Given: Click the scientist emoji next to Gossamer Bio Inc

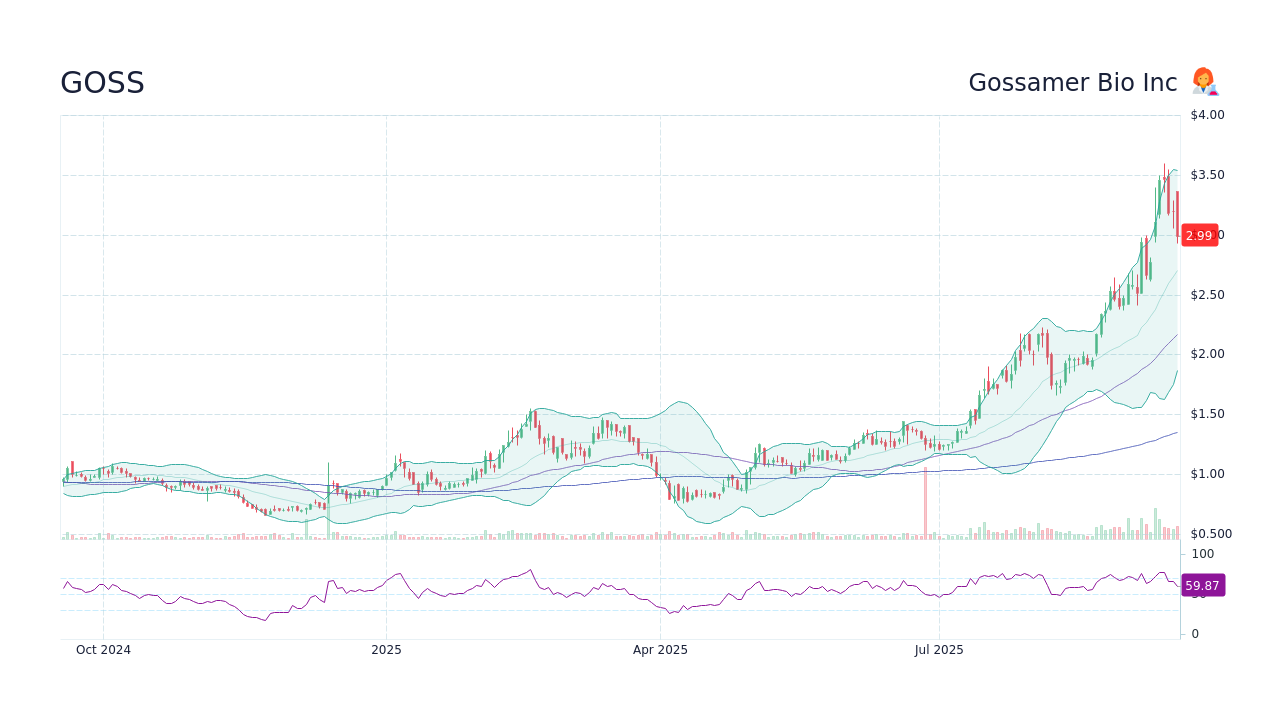Looking at the screenshot, I should click(x=1204, y=82).
